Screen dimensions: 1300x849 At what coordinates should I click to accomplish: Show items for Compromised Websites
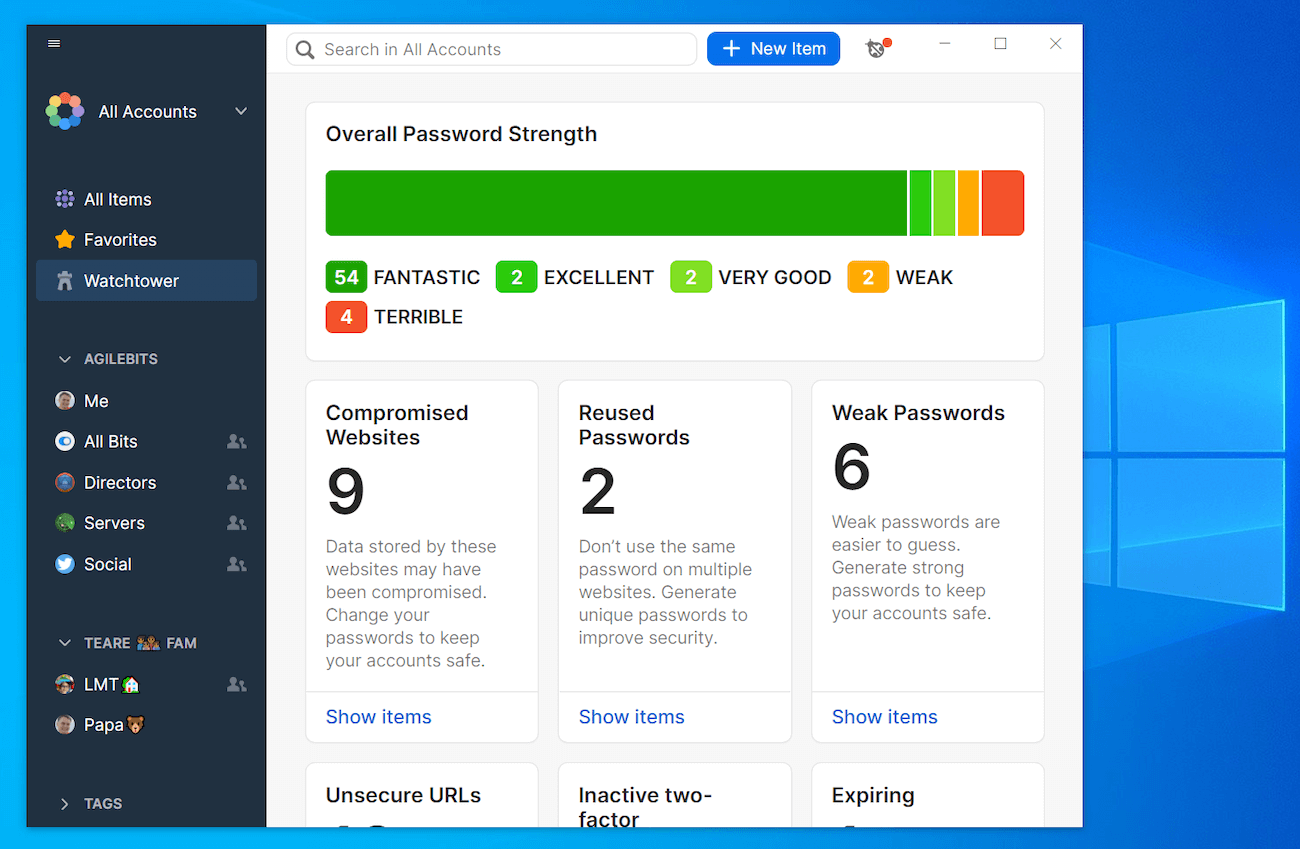point(378,717)
